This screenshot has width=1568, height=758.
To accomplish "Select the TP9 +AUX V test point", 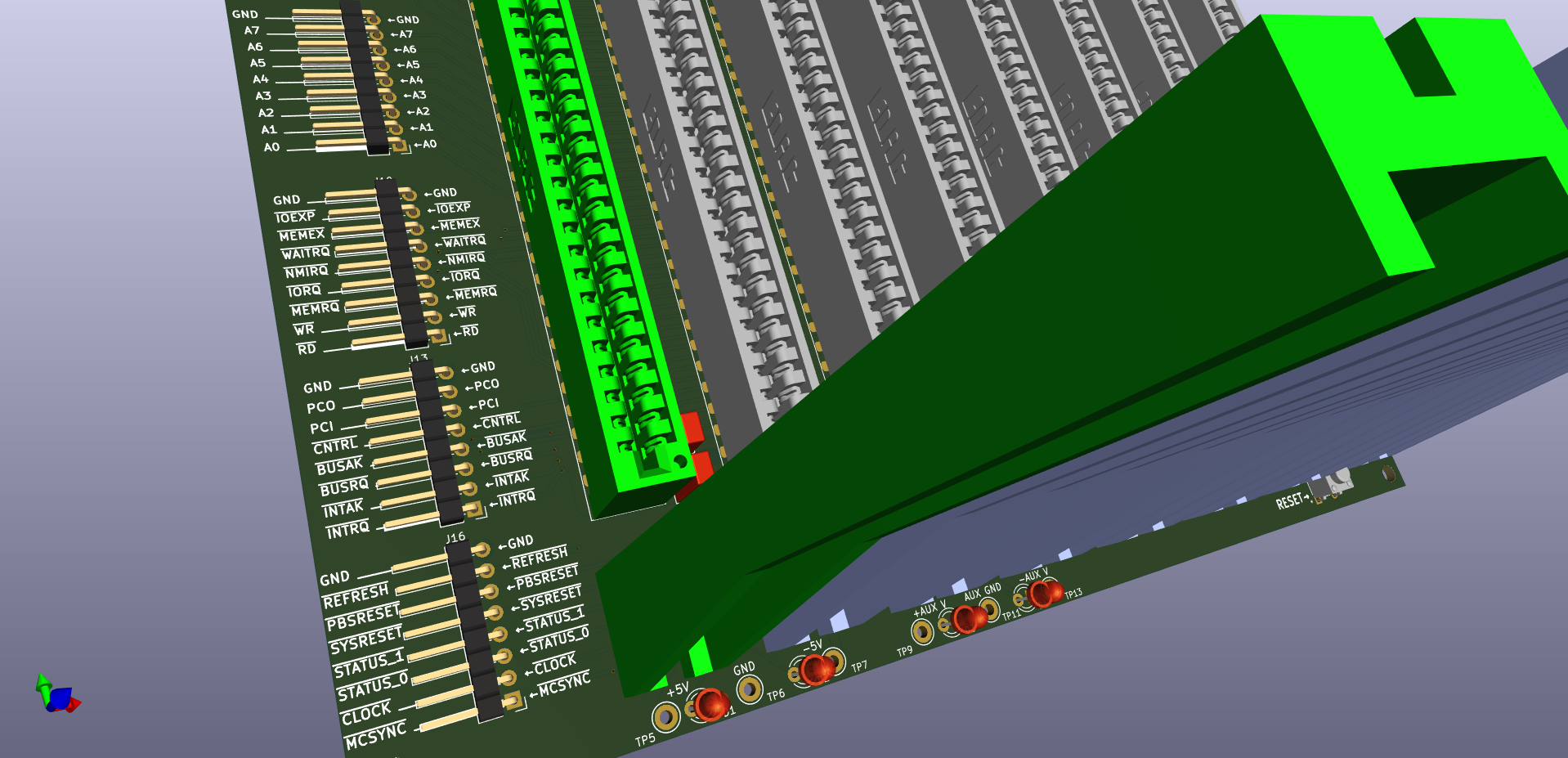I will click(923, 630).
